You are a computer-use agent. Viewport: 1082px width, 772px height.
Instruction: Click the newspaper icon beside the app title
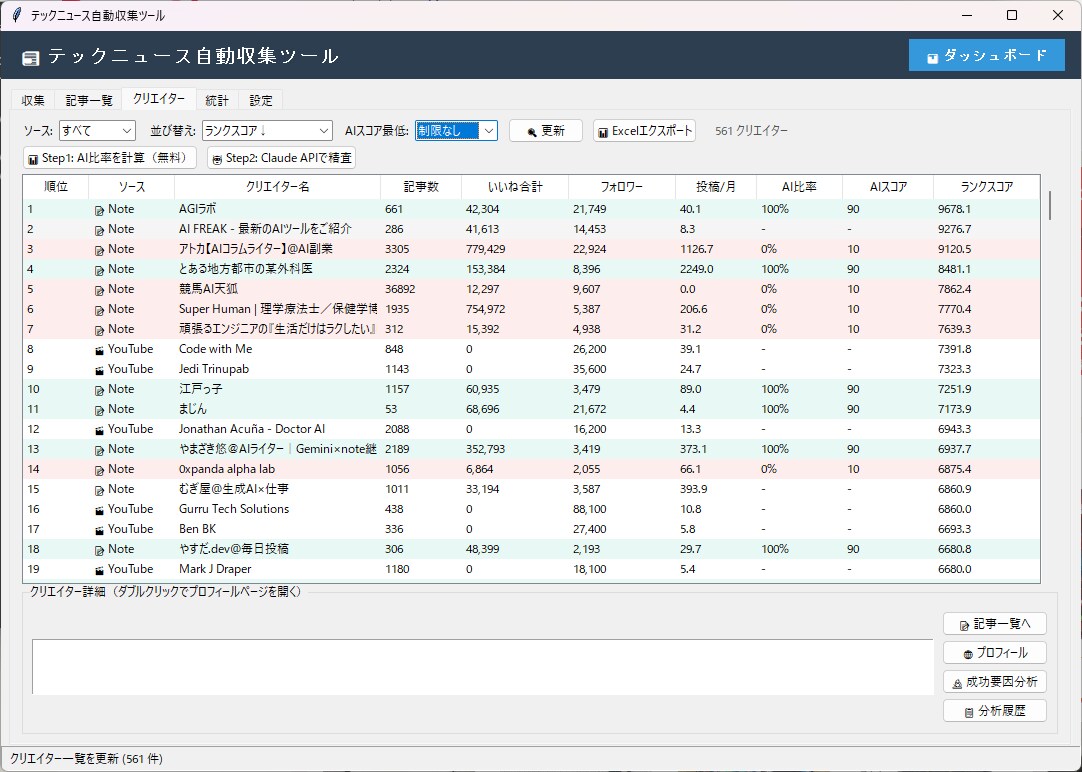tap(30, 59)
